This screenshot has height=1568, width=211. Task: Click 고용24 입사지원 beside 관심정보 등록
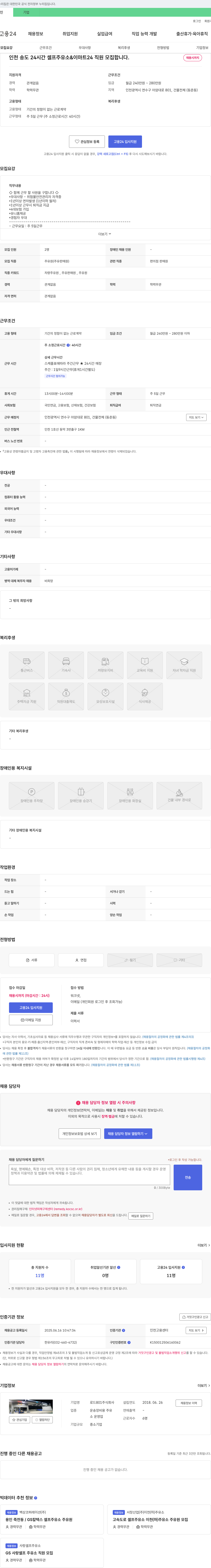click(125, 142)
